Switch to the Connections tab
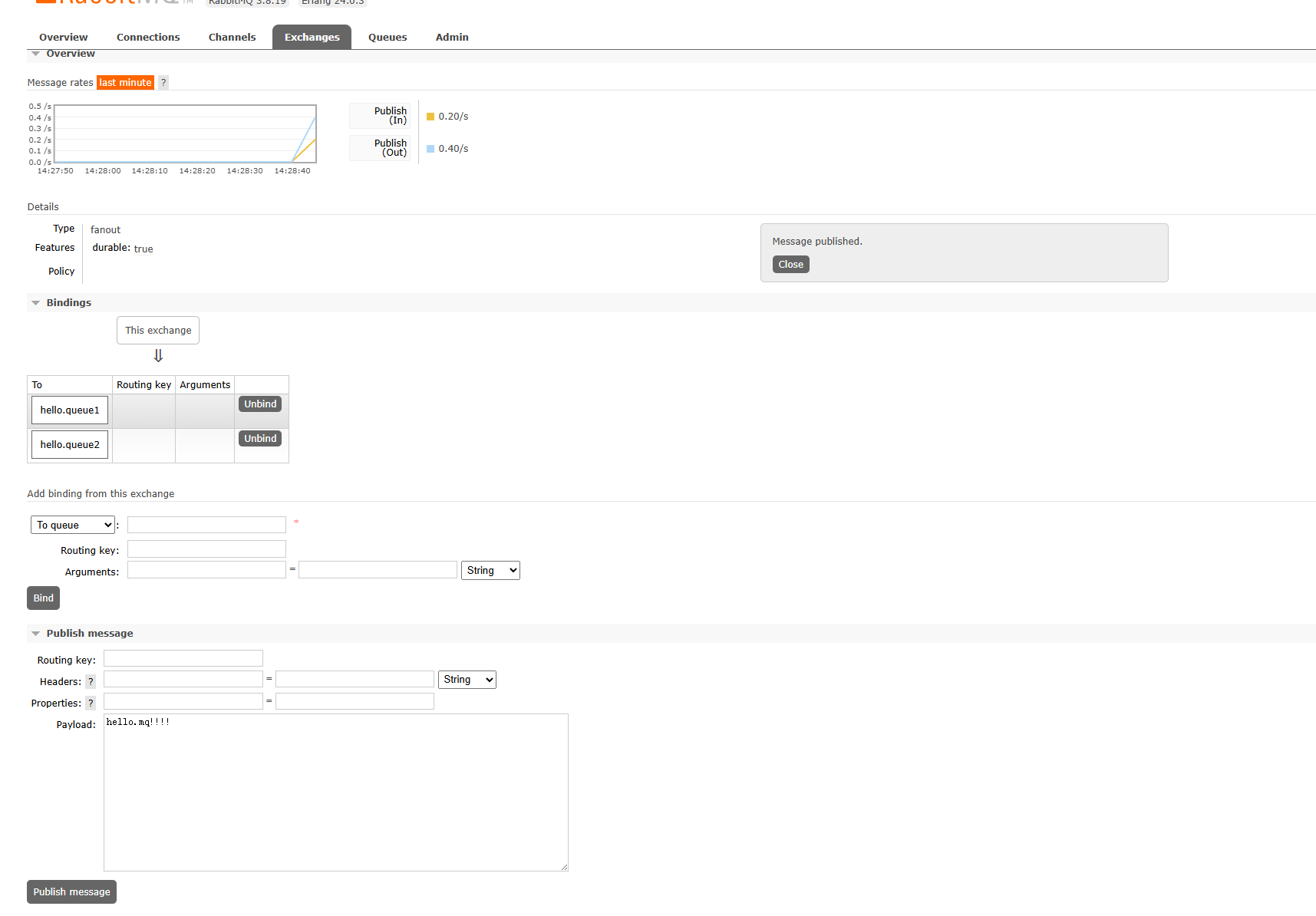 coord(148,37)
